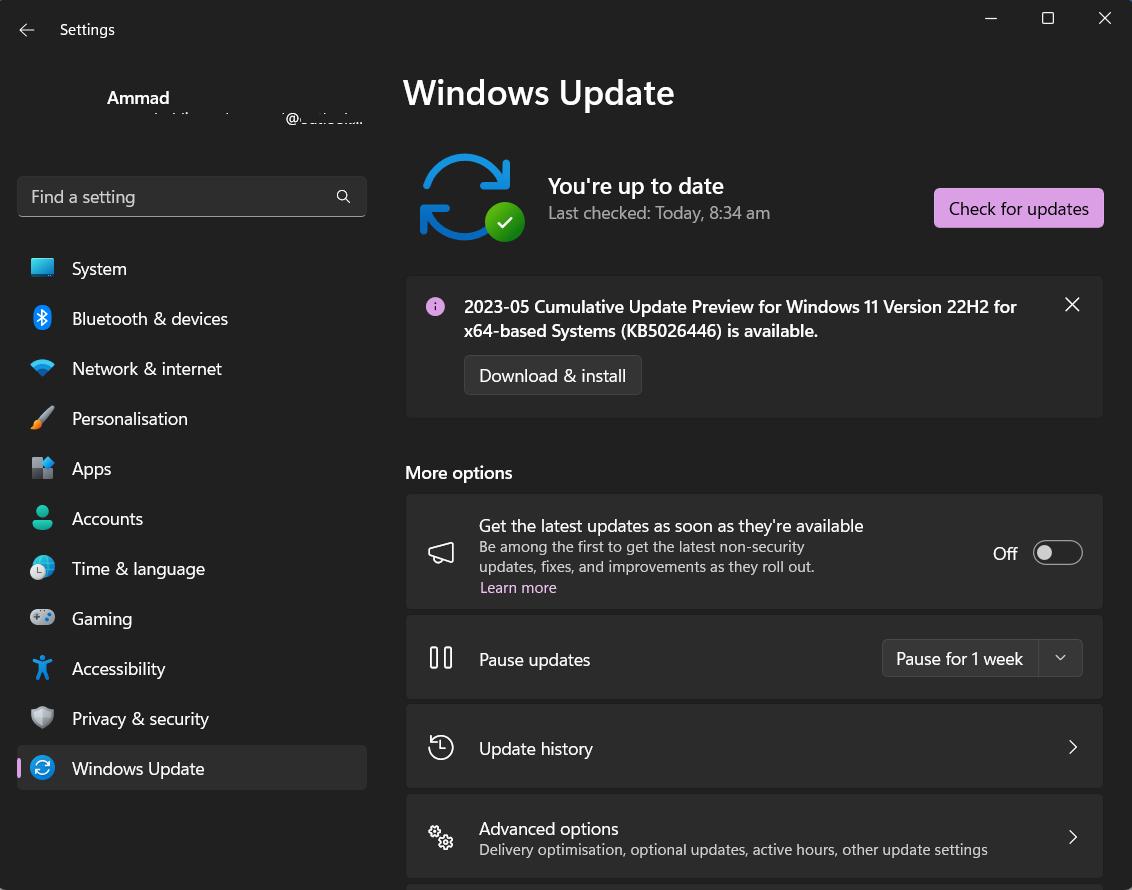Select the Accounts icon
This screenshot has height=890, width=1132.
pyautogui.click(x=42, y=518)
